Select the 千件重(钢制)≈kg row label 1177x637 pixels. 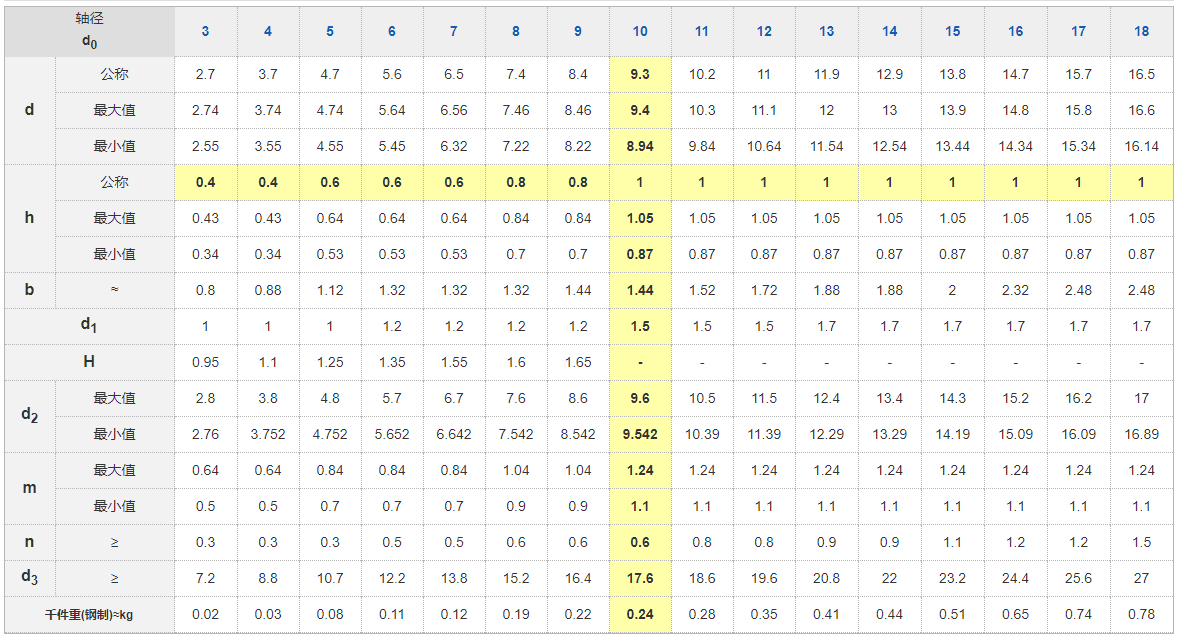(x=89, y=614)
